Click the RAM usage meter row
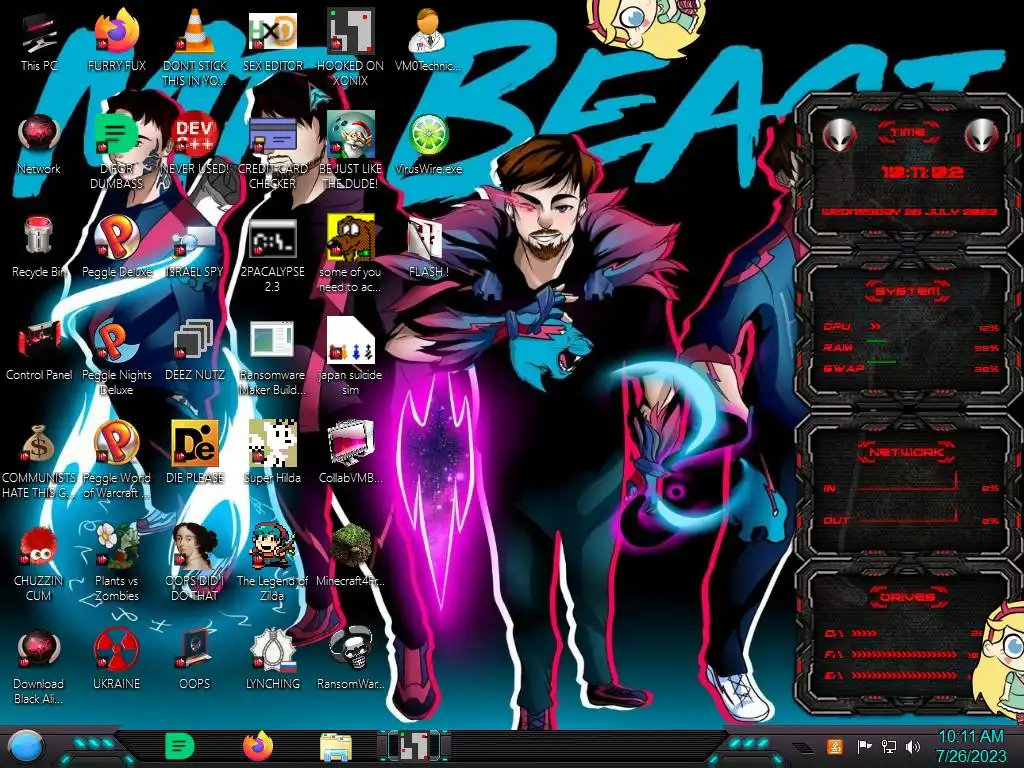The height and width of the screenshot is (768, 1024). click(911, 348)
